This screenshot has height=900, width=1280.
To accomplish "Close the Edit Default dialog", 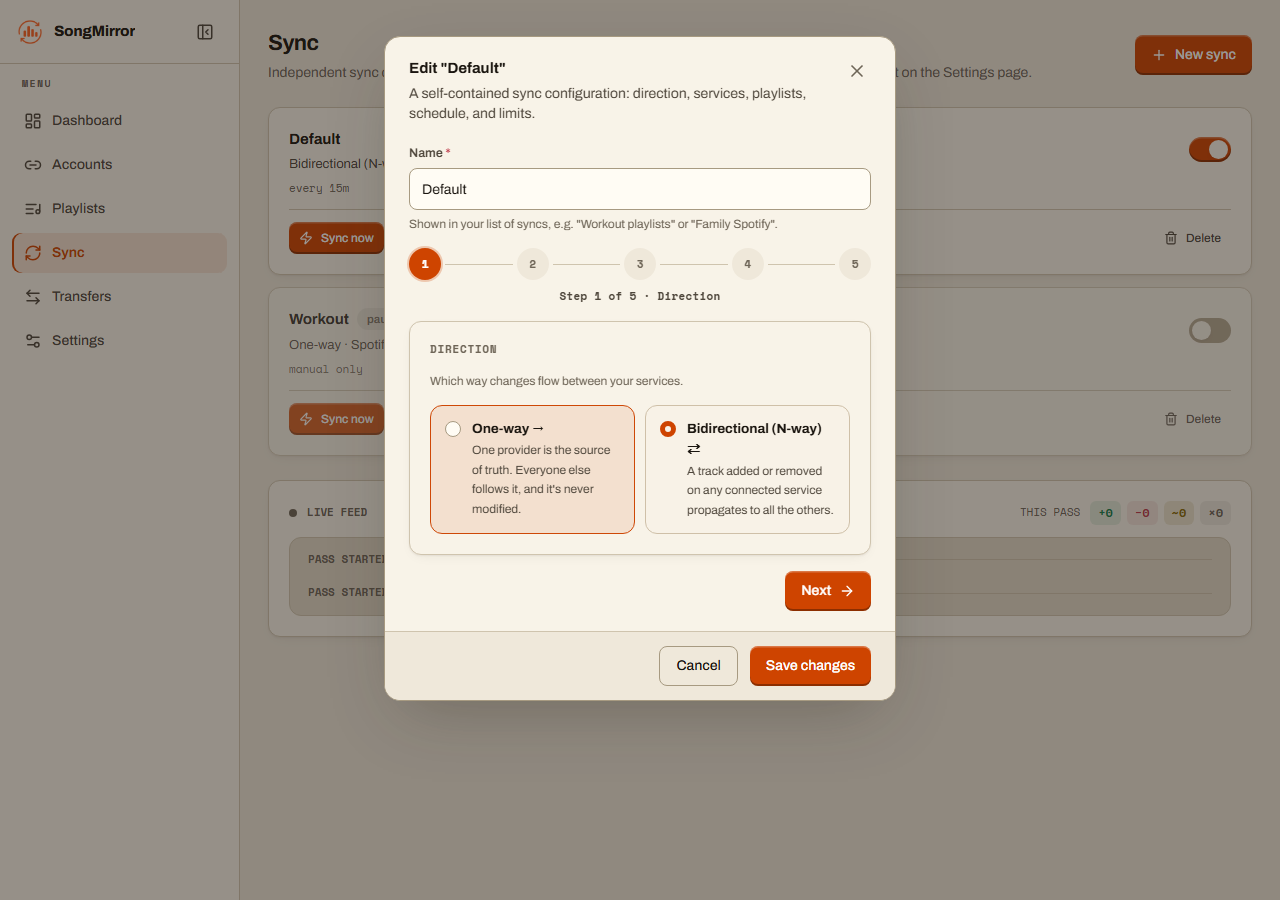I will (857, 71).
